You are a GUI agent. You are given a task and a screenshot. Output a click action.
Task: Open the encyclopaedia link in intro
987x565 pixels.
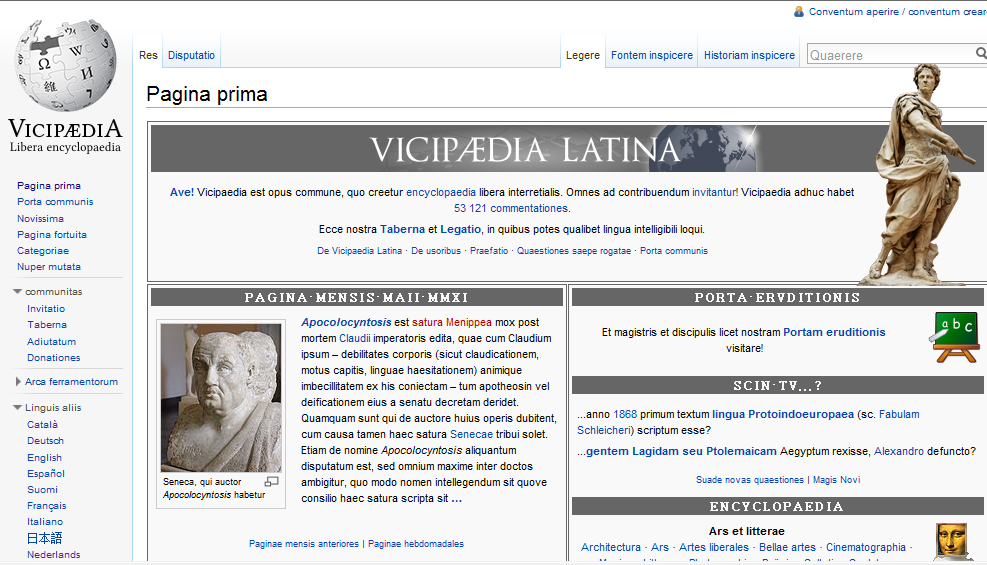coord(441,193)
